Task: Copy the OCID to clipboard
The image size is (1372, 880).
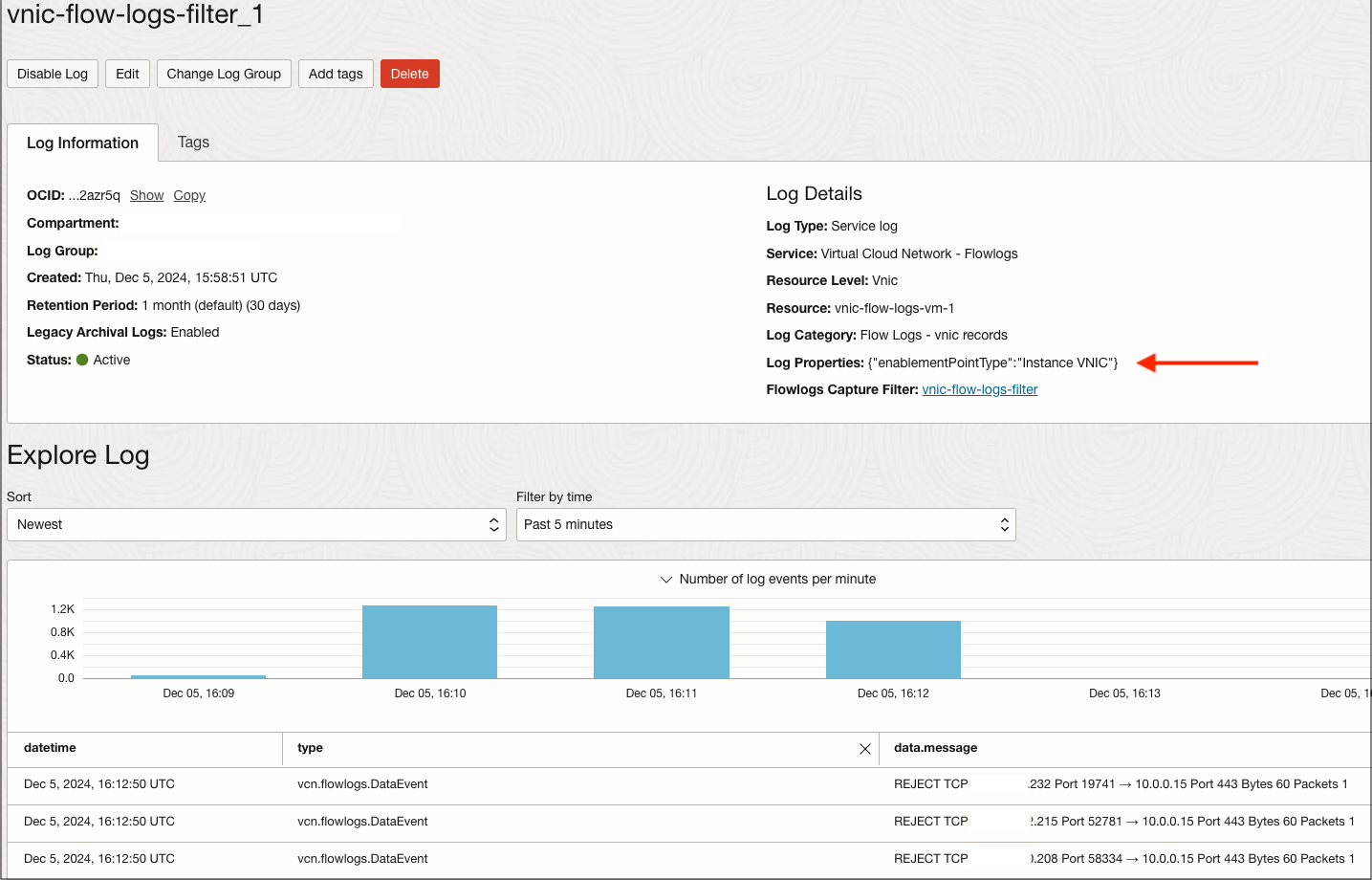Action: (189, 195)
